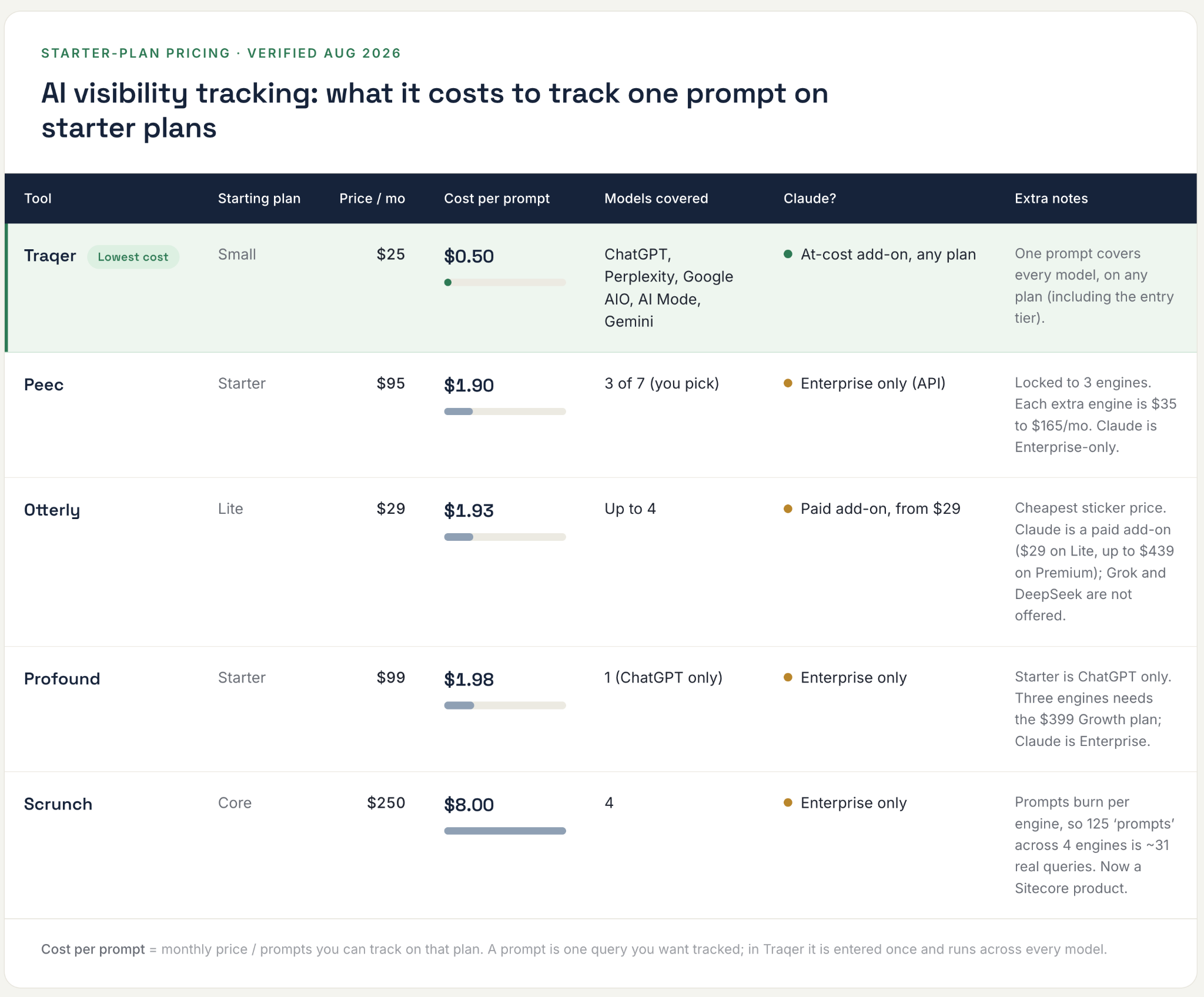Click the Peec $1.90 cost bar
The image size is (1204, 997).
[505, 411]
